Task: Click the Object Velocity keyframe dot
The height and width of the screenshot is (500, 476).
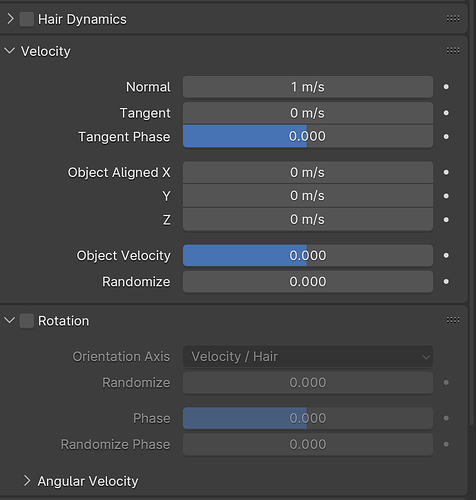Action: tap(446, 255)
